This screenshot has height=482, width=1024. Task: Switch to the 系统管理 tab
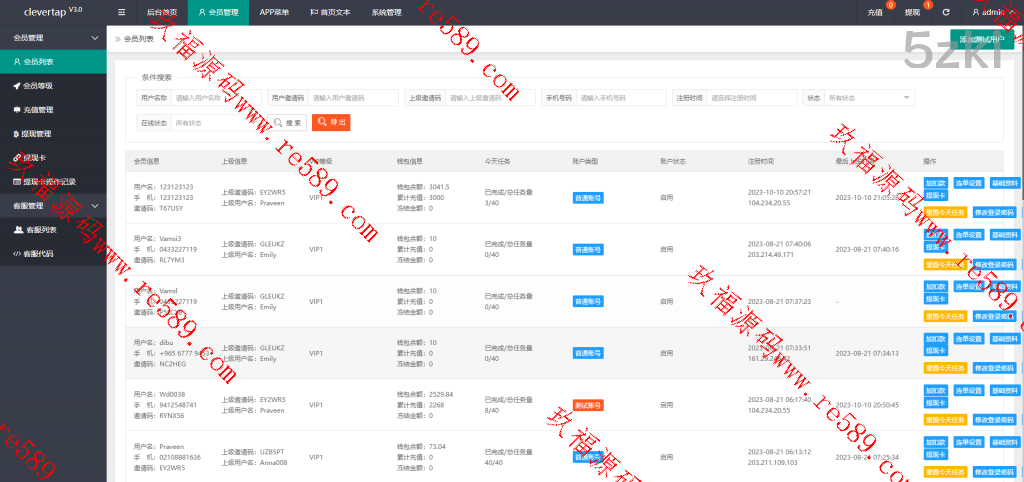coord(386,12)
